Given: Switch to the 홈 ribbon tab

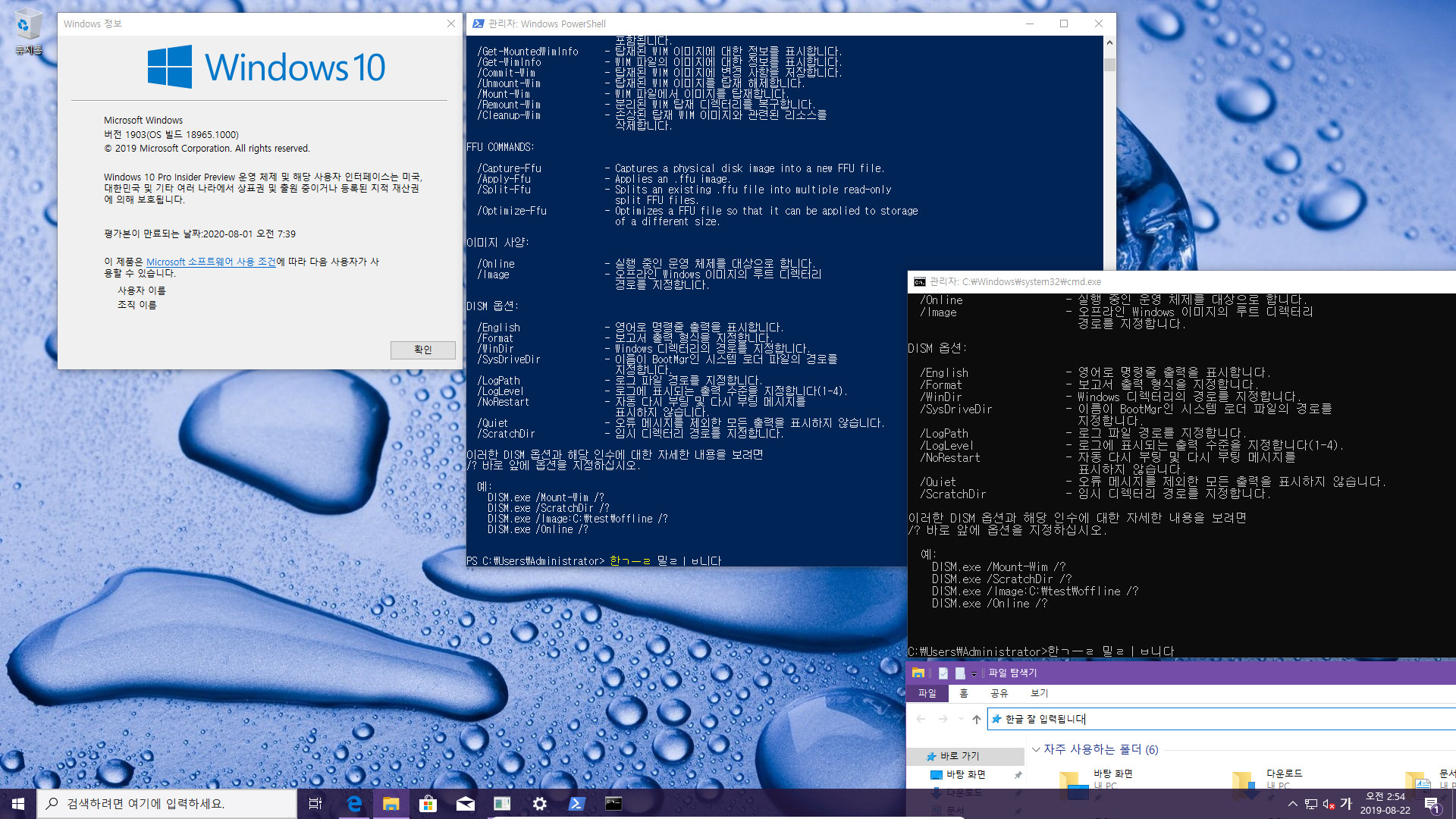Looking at the screenshot, I should (963, 693).
